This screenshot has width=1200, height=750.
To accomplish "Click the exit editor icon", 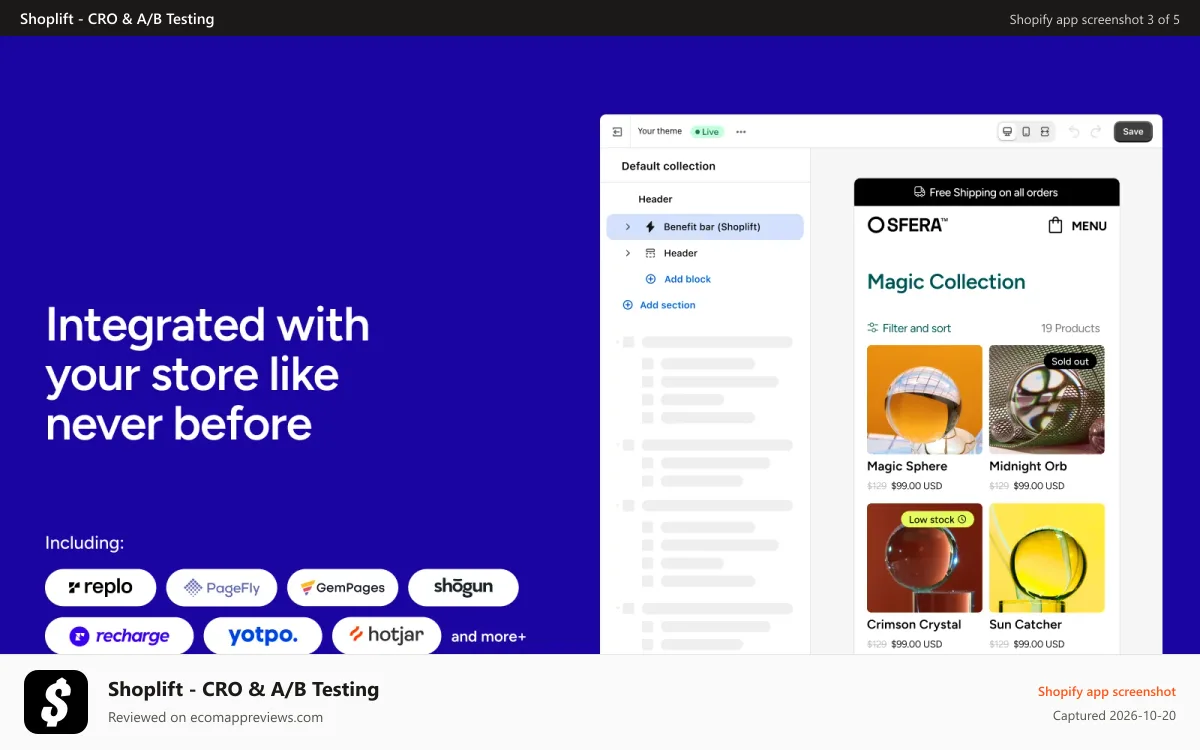I will pyautogui.click(x=617, y=132).
